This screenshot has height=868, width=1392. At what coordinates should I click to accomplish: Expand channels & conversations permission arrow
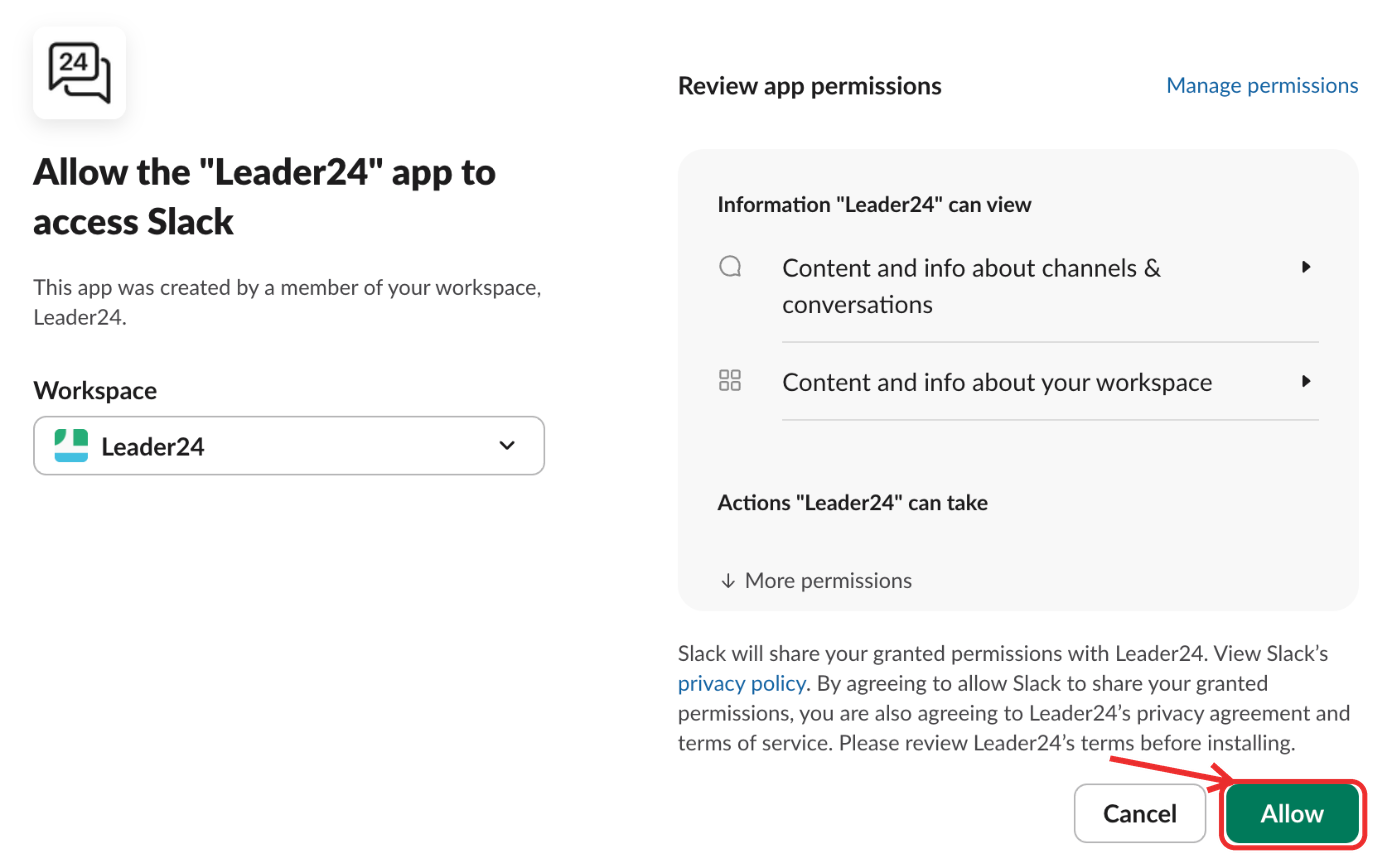pyautogui.click(x=1306, y=267)
